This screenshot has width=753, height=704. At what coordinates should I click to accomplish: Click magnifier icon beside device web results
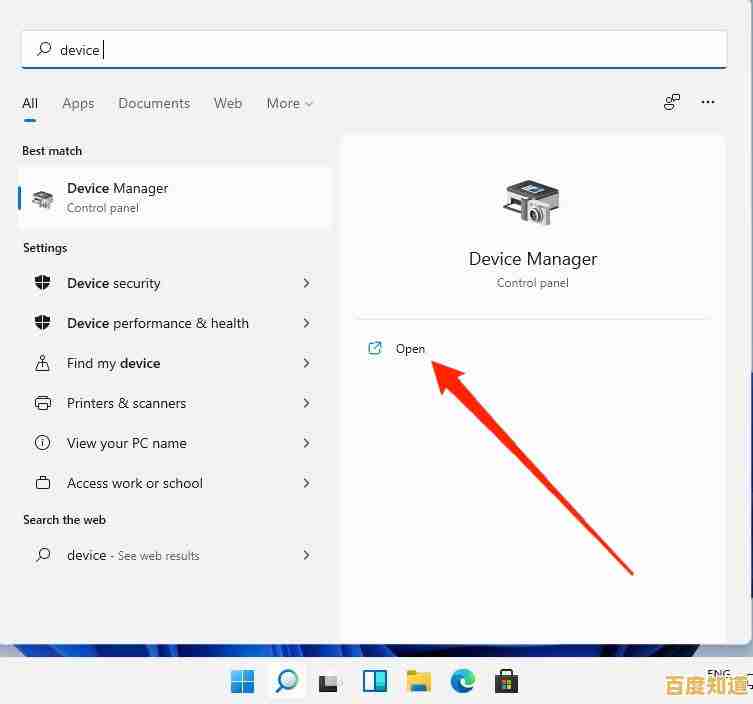click(x=43, y=555)
